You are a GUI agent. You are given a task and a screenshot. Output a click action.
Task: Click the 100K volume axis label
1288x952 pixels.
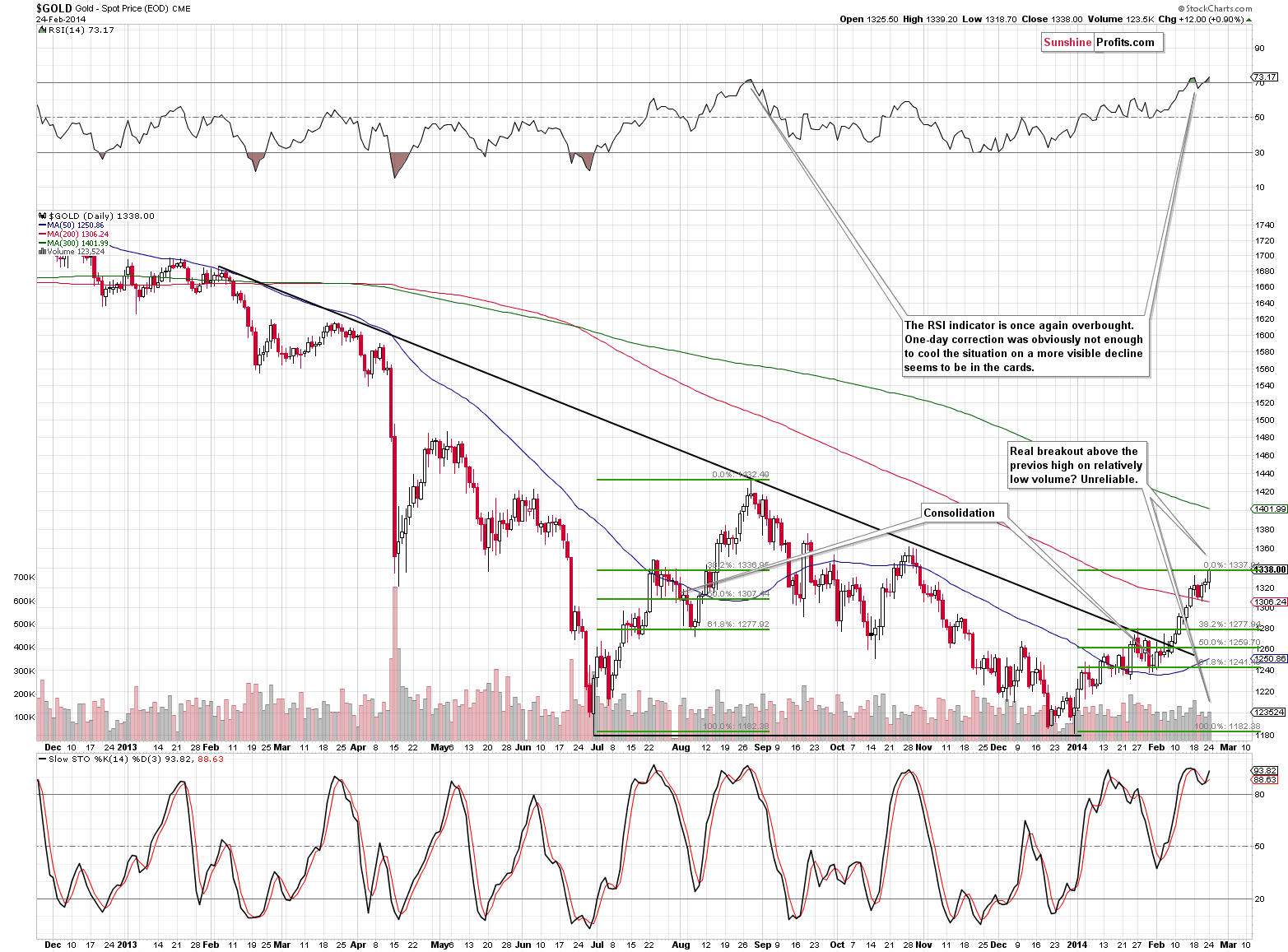pyautogui.click(x=24, y=717)
